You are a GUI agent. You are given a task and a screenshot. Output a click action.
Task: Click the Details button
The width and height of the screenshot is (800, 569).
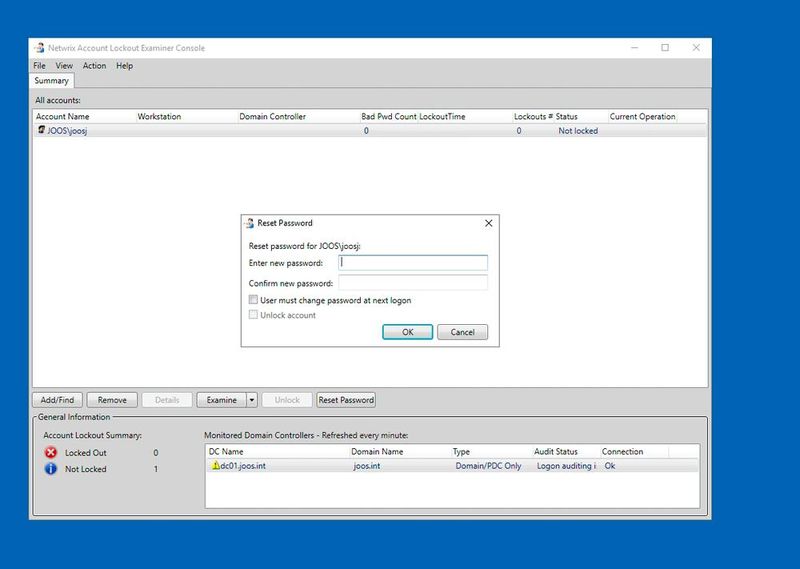[x=167, y=400]
